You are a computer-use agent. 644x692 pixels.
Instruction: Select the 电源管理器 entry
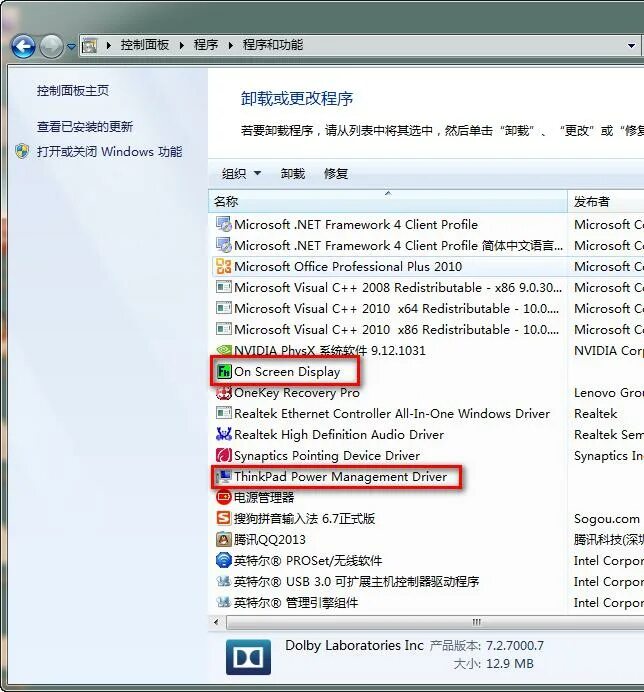(x=264, y=498)
